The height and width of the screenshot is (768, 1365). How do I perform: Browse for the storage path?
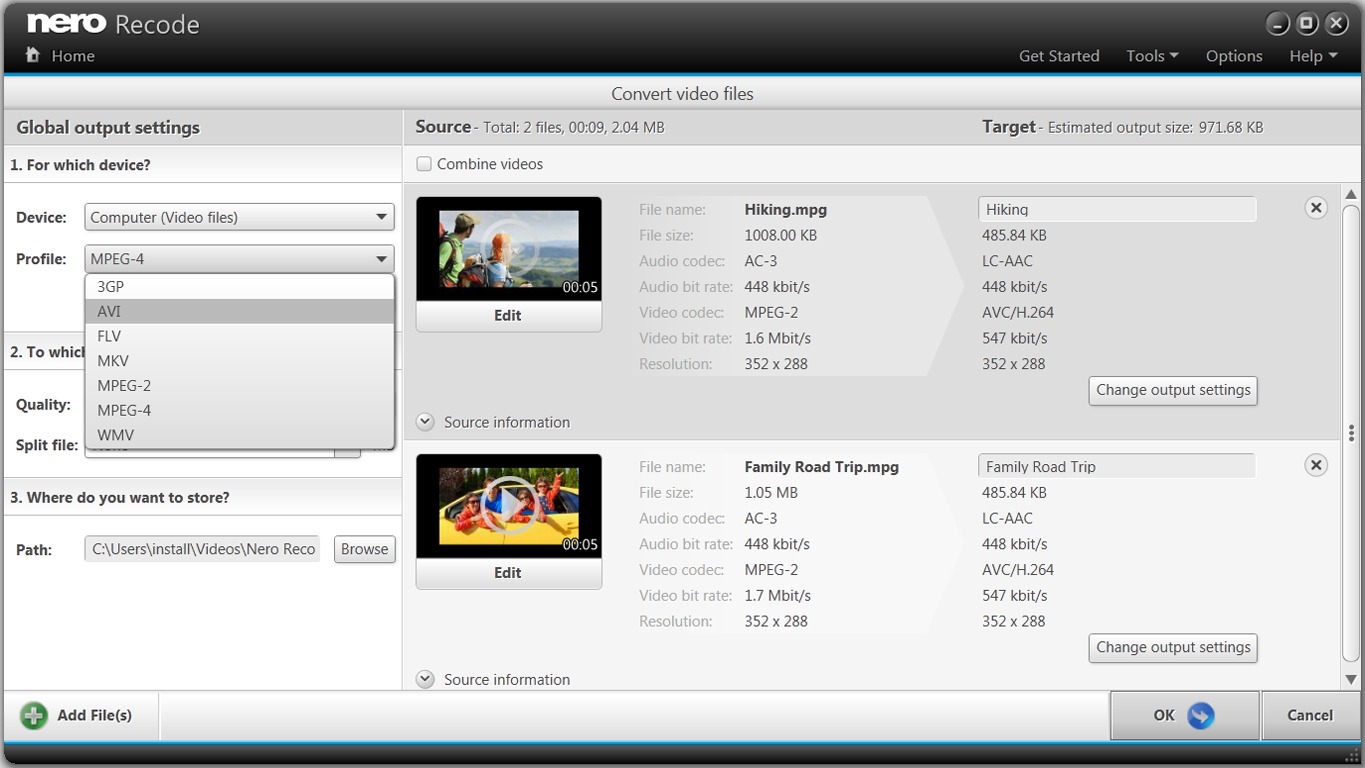pyautogui.click(x=364, y=549)
